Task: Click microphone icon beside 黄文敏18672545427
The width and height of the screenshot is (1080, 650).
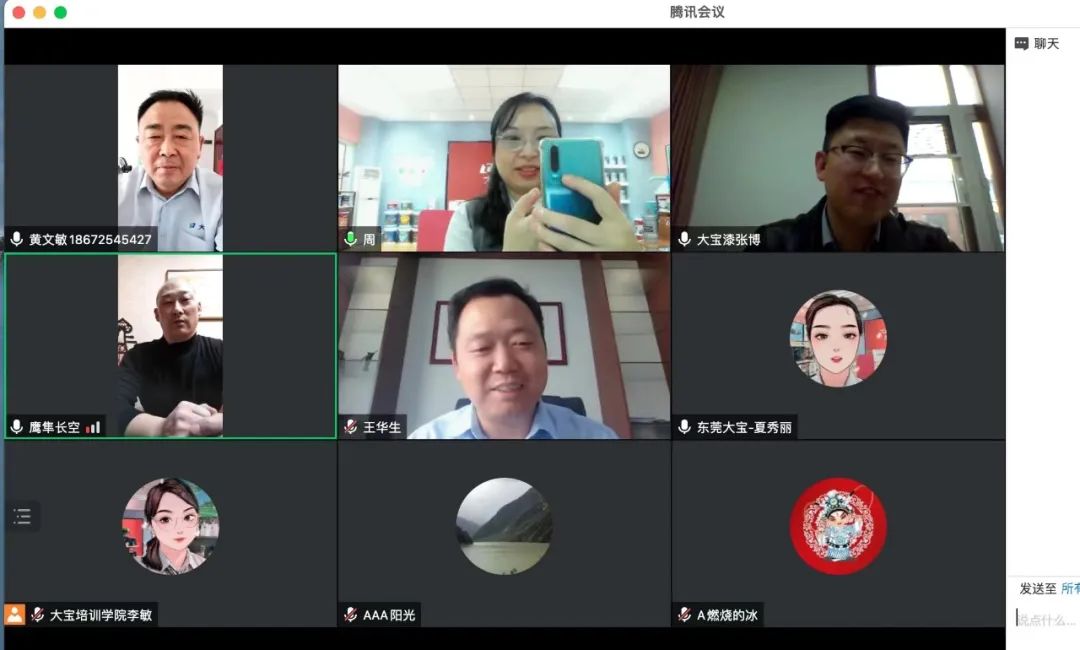Action: coord(17,239)
